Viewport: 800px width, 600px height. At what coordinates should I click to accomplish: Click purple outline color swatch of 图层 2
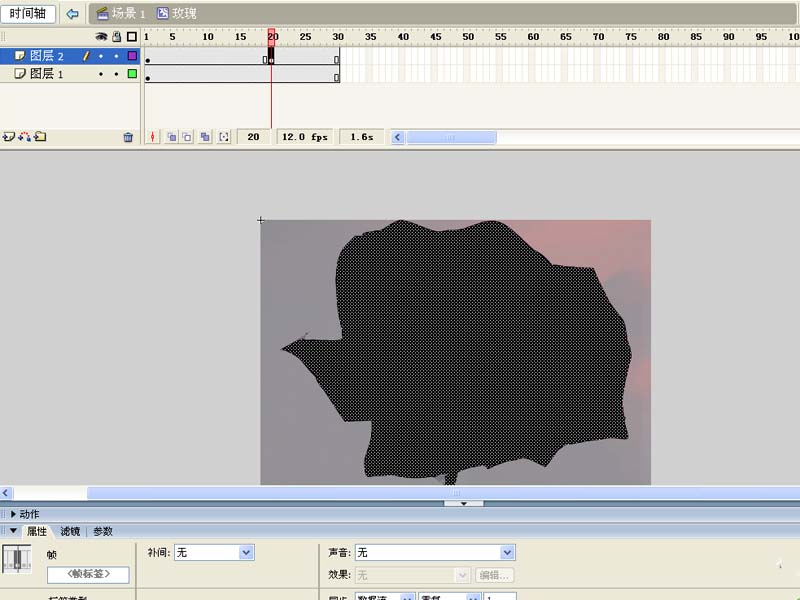click(x=132, y=56)
